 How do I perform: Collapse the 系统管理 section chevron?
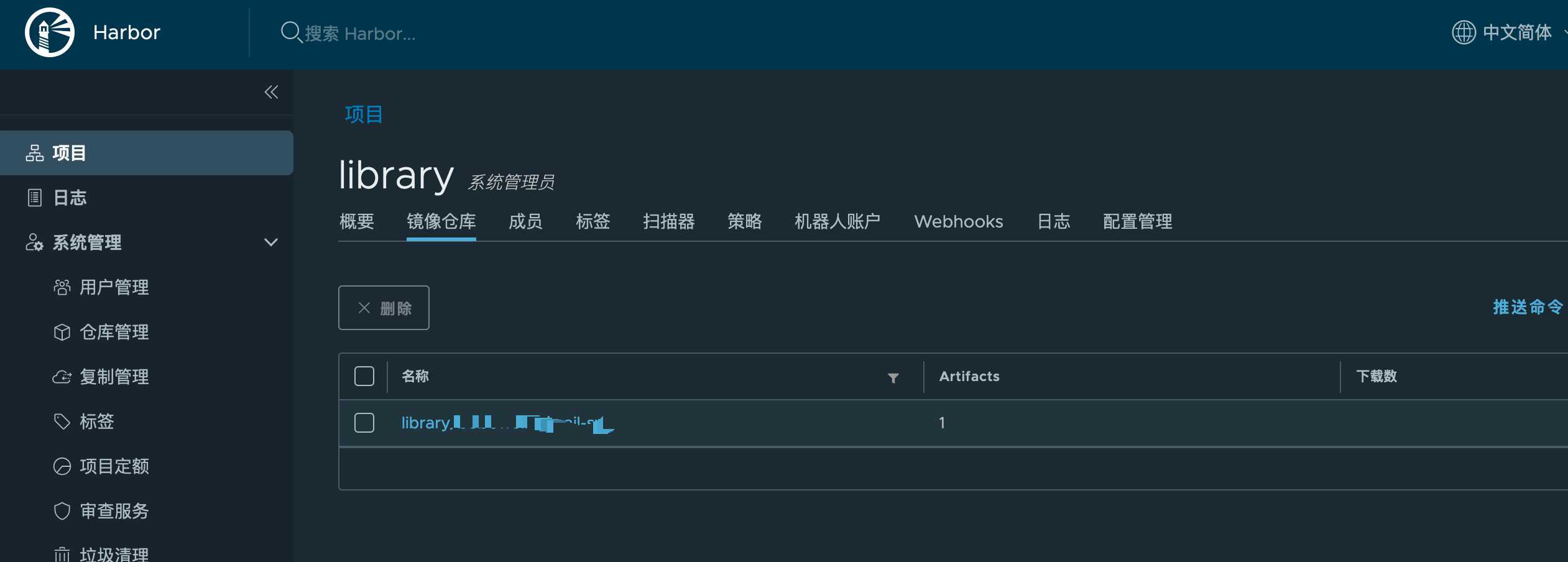pos(271,242)
